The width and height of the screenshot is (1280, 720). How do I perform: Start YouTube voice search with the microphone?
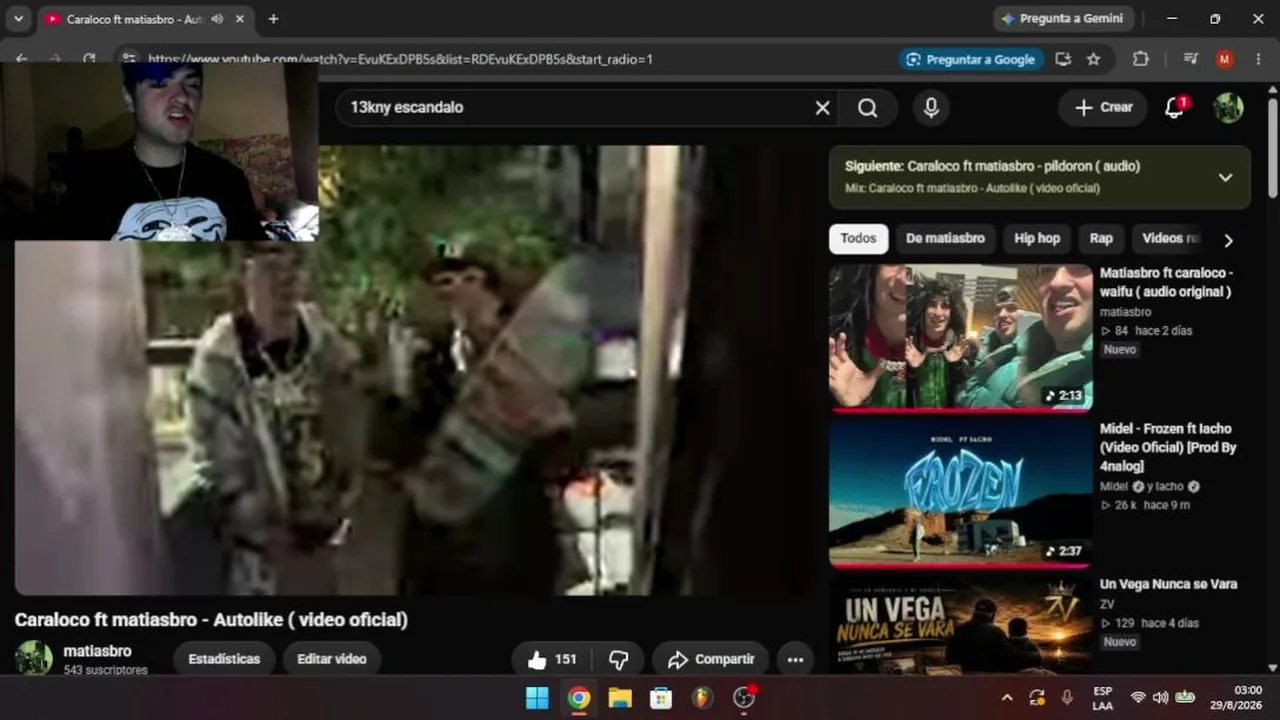click(x=931, y=108)
